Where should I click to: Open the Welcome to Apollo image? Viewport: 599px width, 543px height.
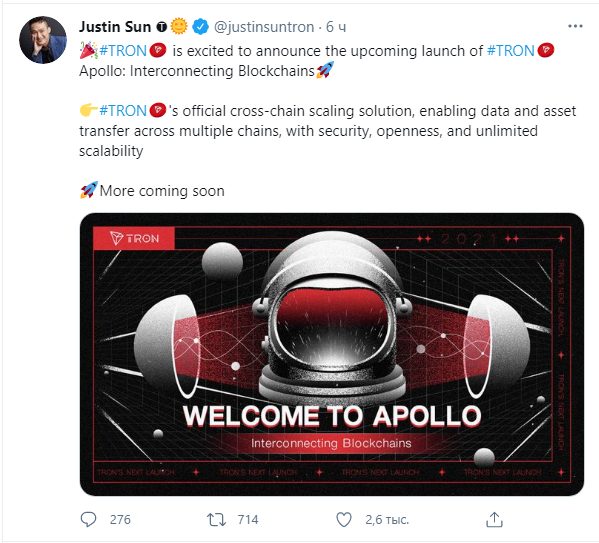332,354
